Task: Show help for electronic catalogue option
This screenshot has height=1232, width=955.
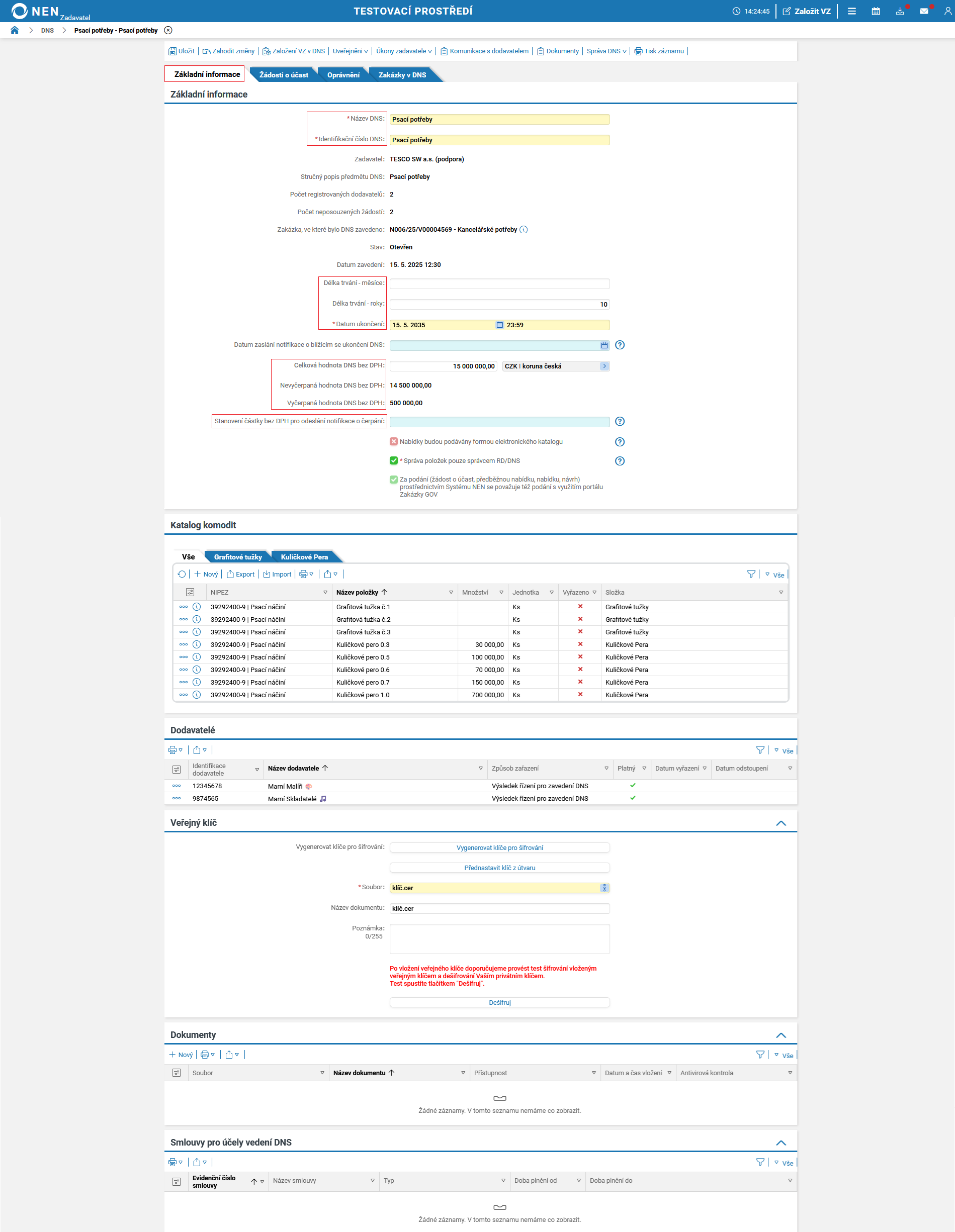Action: (619, 442)
